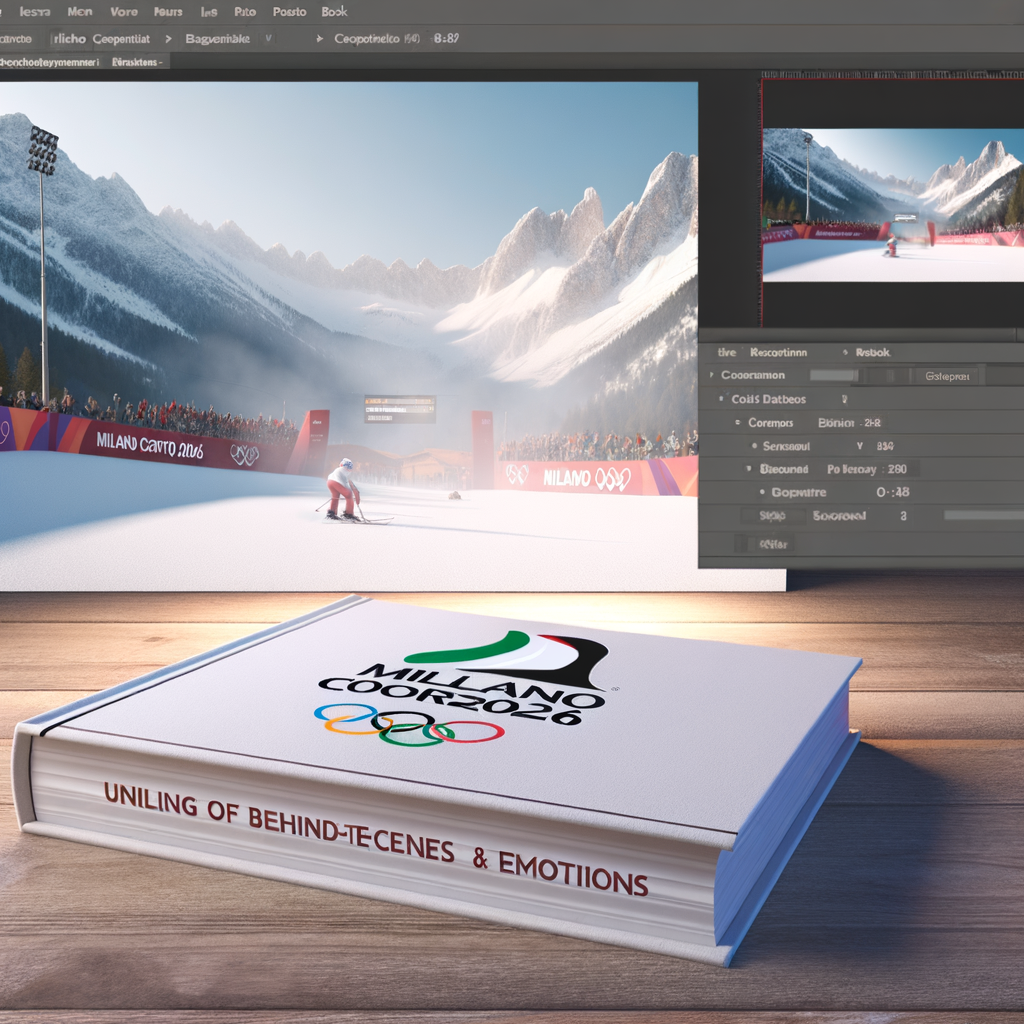Screen dimensions: 1024x1024
Task: Click the Stqio button
Action: [772, 516]
